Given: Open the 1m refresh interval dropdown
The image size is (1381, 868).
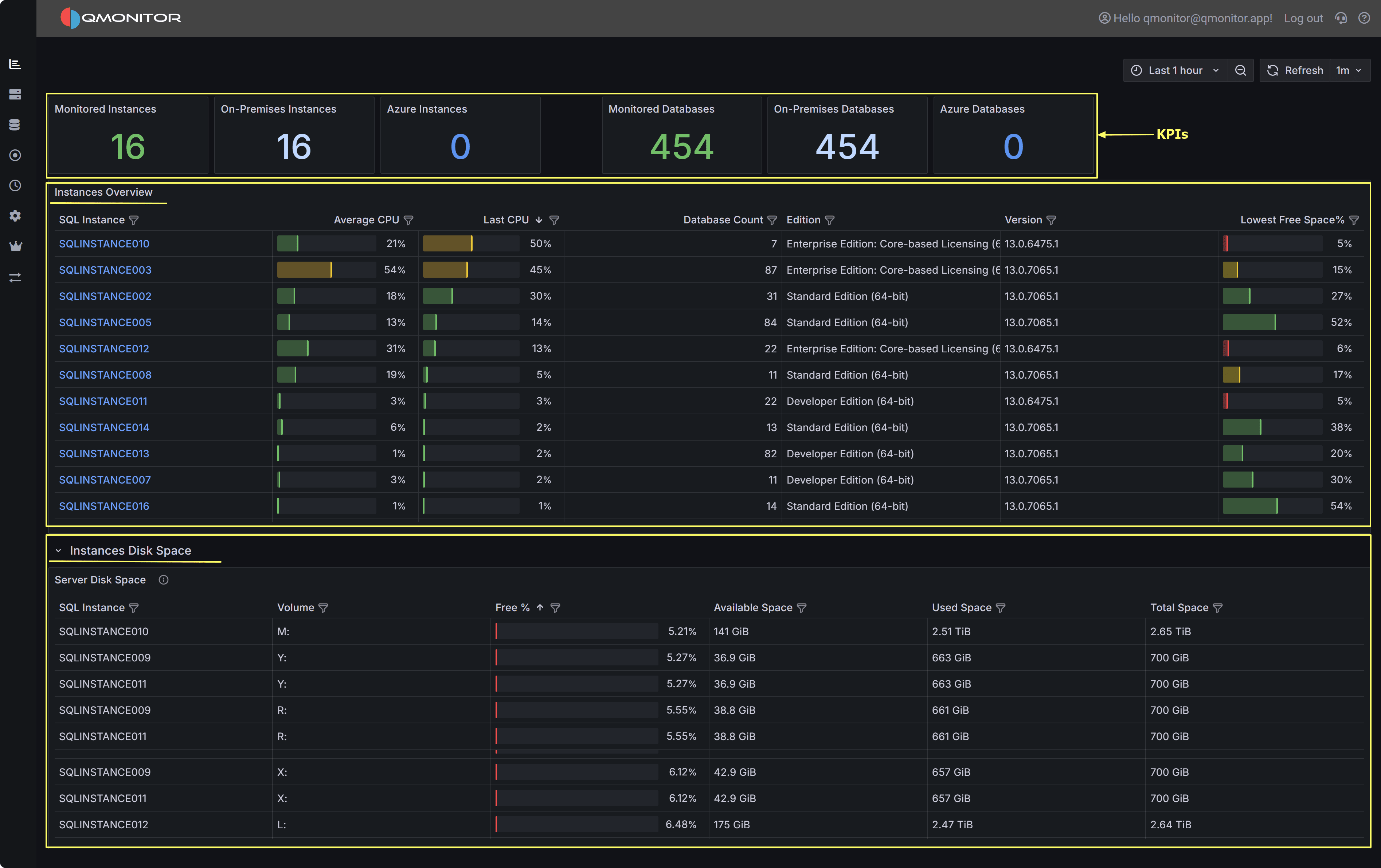Looking at the screenshot, I should pos(1350,70).
